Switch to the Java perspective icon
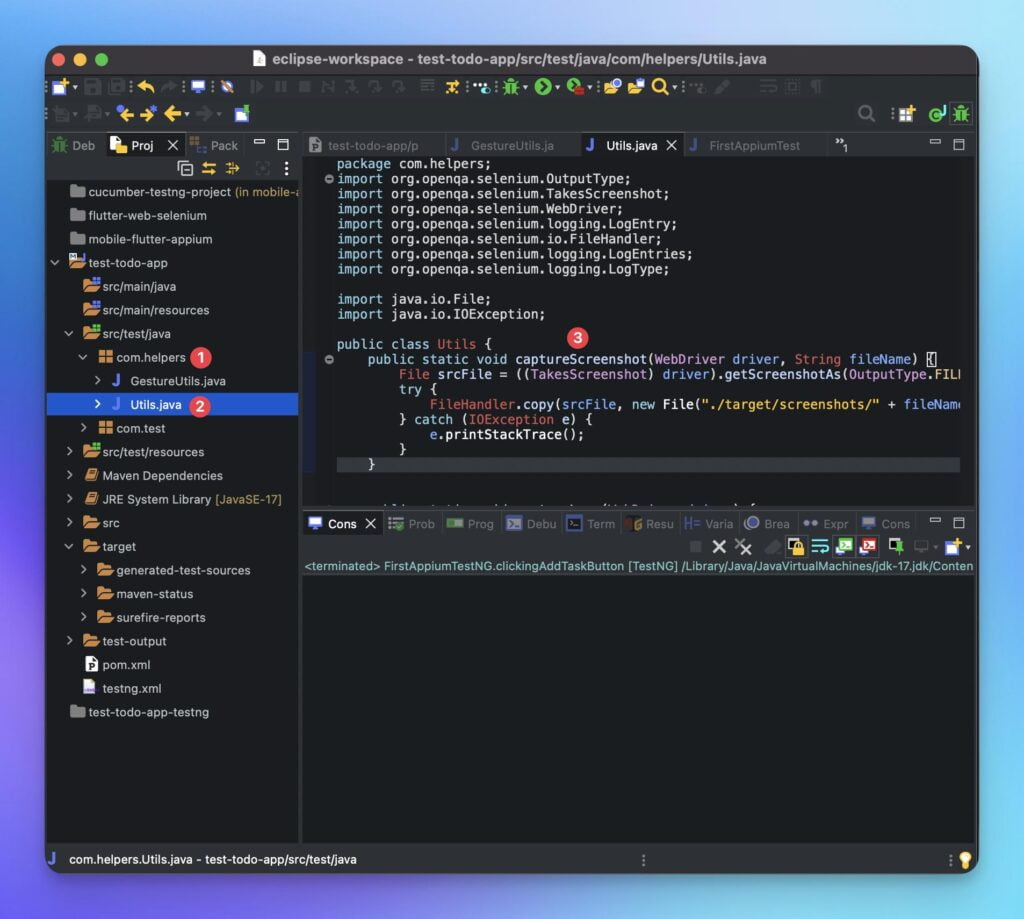The width and height of the screenshot is (1024, 919). coord(936,114)
